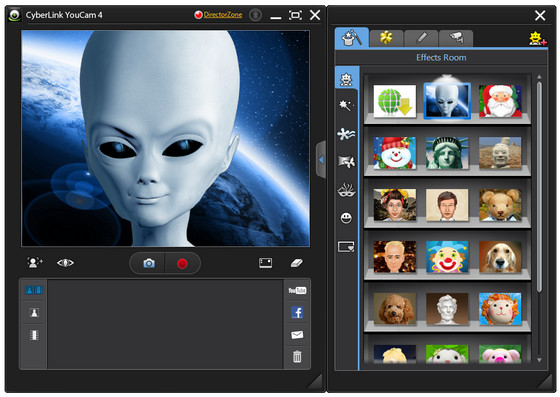The height and width of the screenshot is (397, 560).
Task: Select the emoticon smiley category
Action: coord(346,217)
